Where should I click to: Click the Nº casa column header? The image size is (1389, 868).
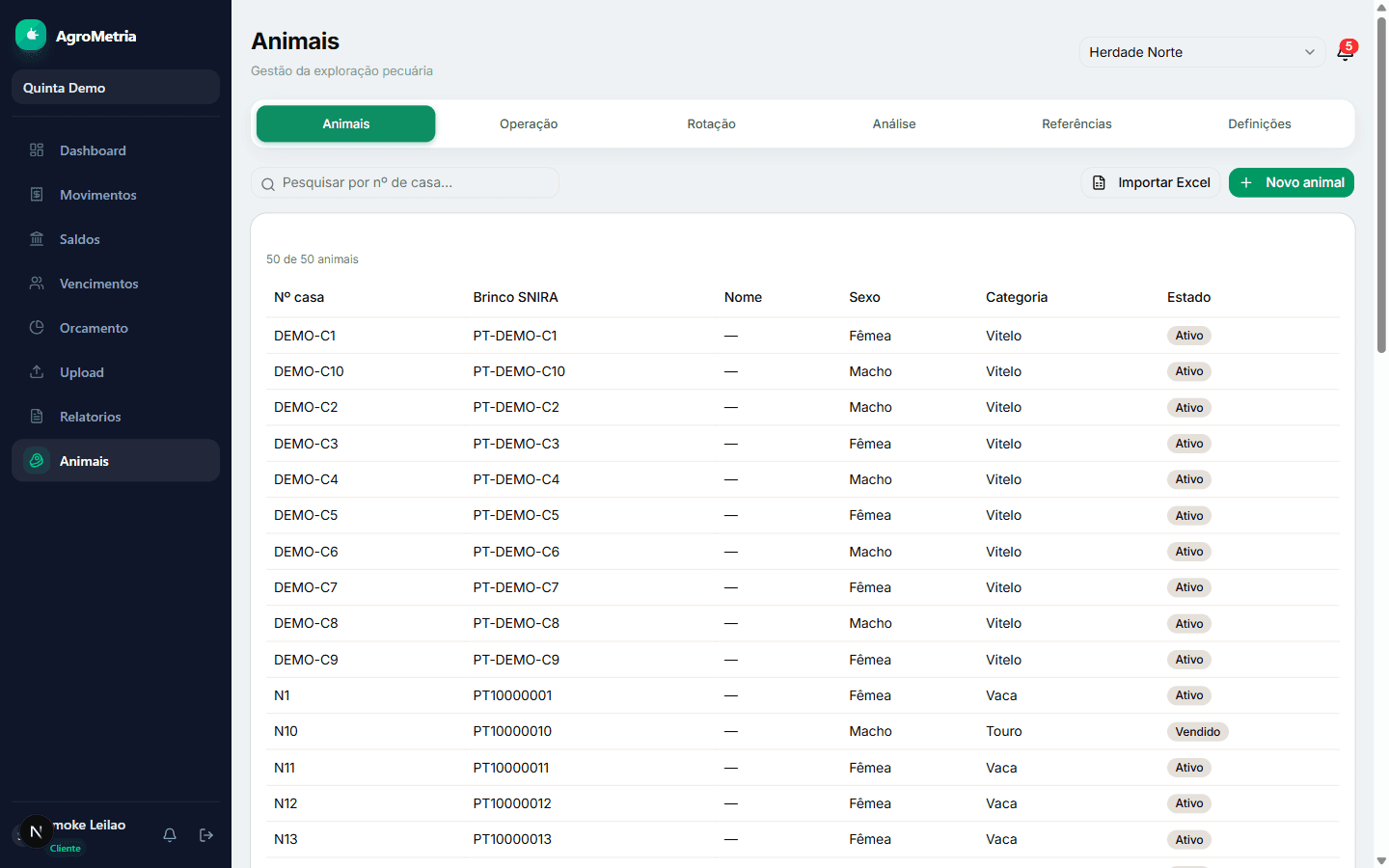click(x=299, y=297)
